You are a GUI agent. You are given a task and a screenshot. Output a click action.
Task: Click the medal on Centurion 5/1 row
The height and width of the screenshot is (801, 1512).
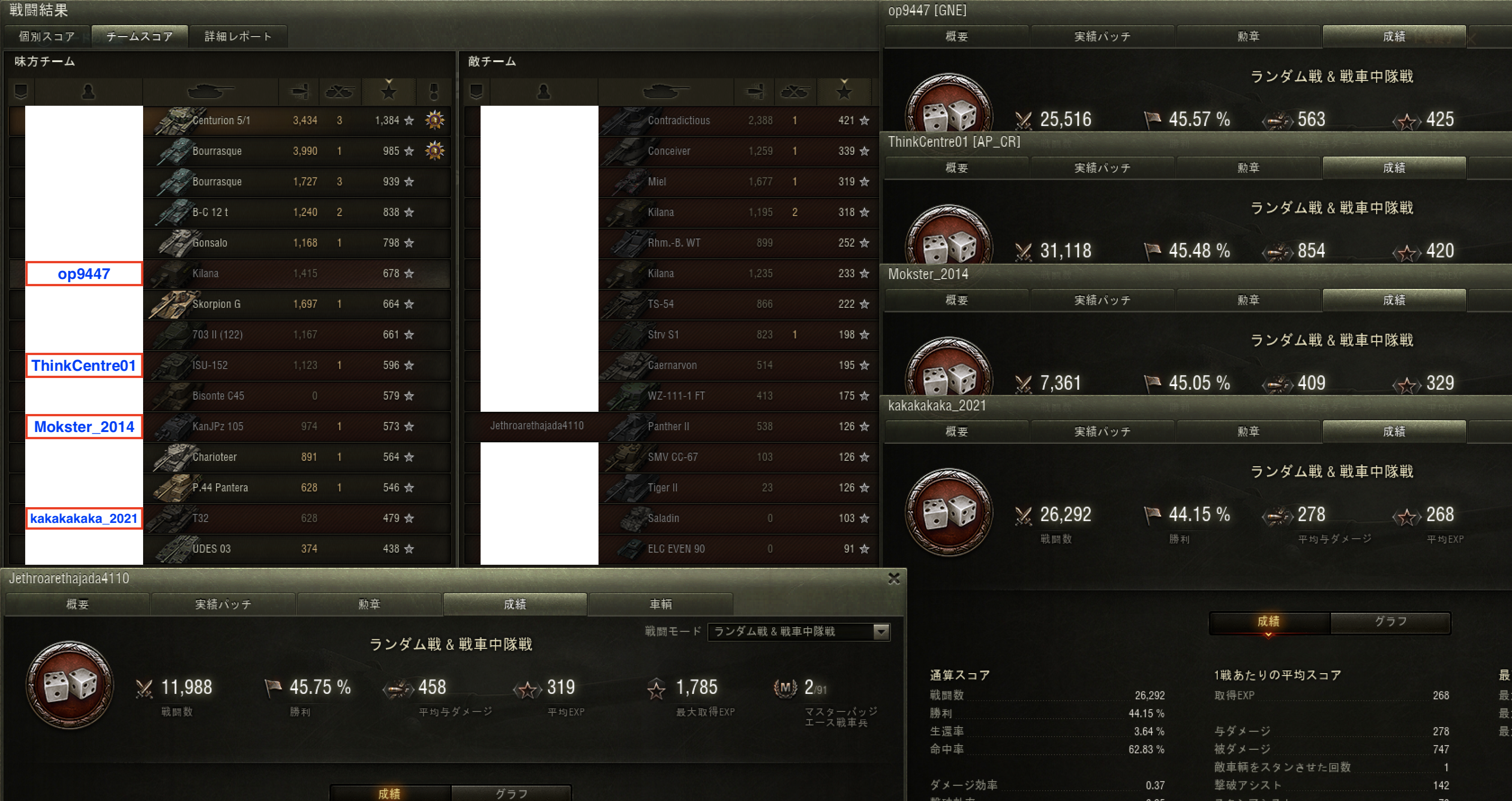(x=434, y=120)
